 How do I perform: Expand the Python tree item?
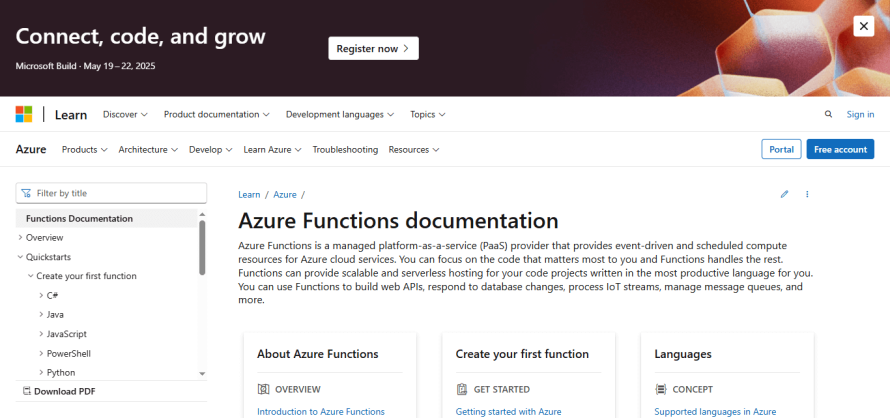[x=41, y=373]
